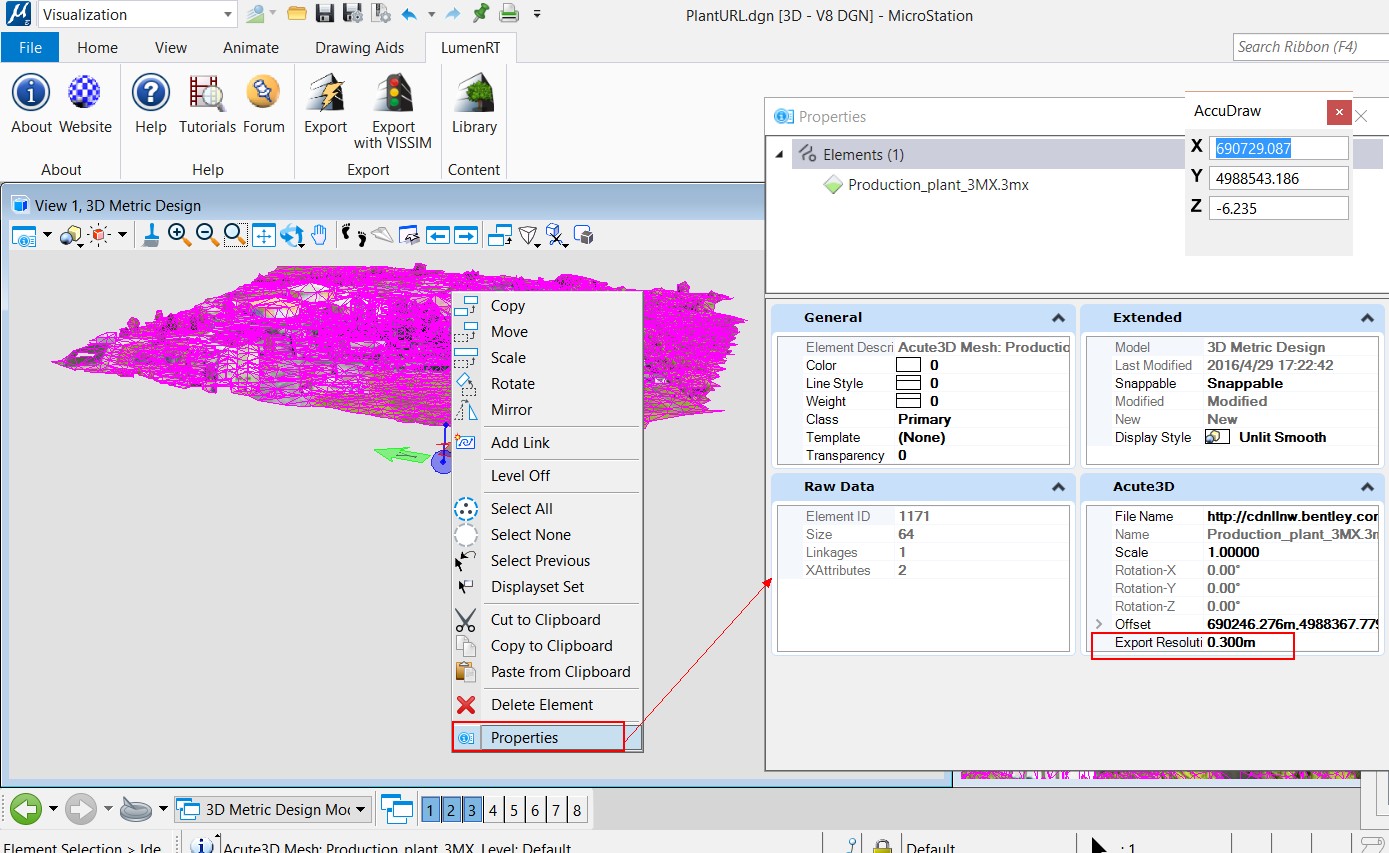Click Compress Options icon in quick access bar
Screen dimensions: 1389x853
tap(381, 14)
